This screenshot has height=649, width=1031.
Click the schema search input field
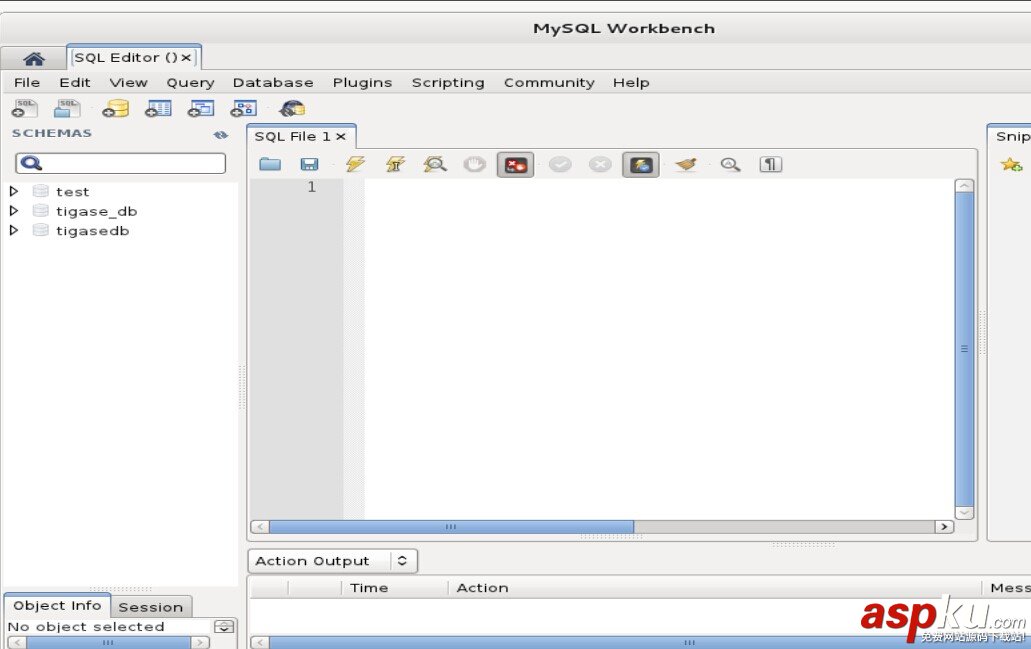click(120, 161)
